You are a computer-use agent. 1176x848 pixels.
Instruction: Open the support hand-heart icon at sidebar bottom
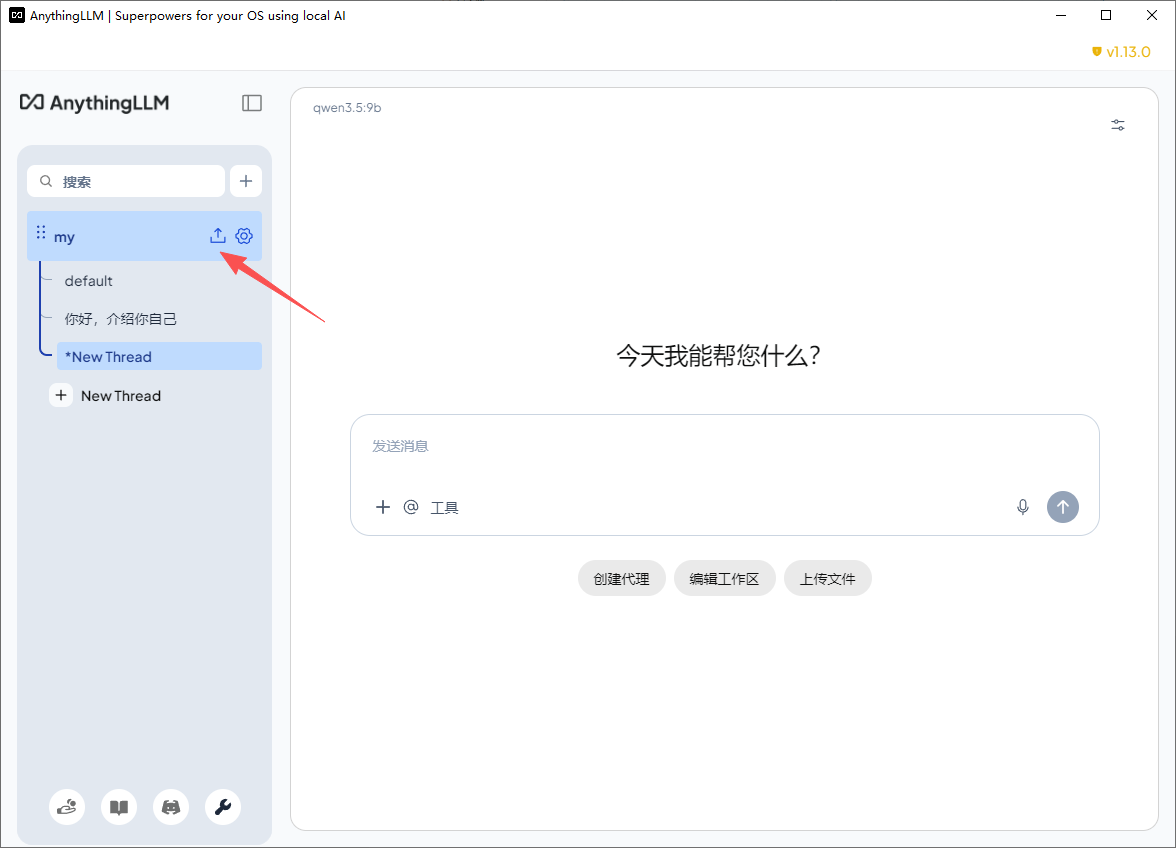(67, 807)
